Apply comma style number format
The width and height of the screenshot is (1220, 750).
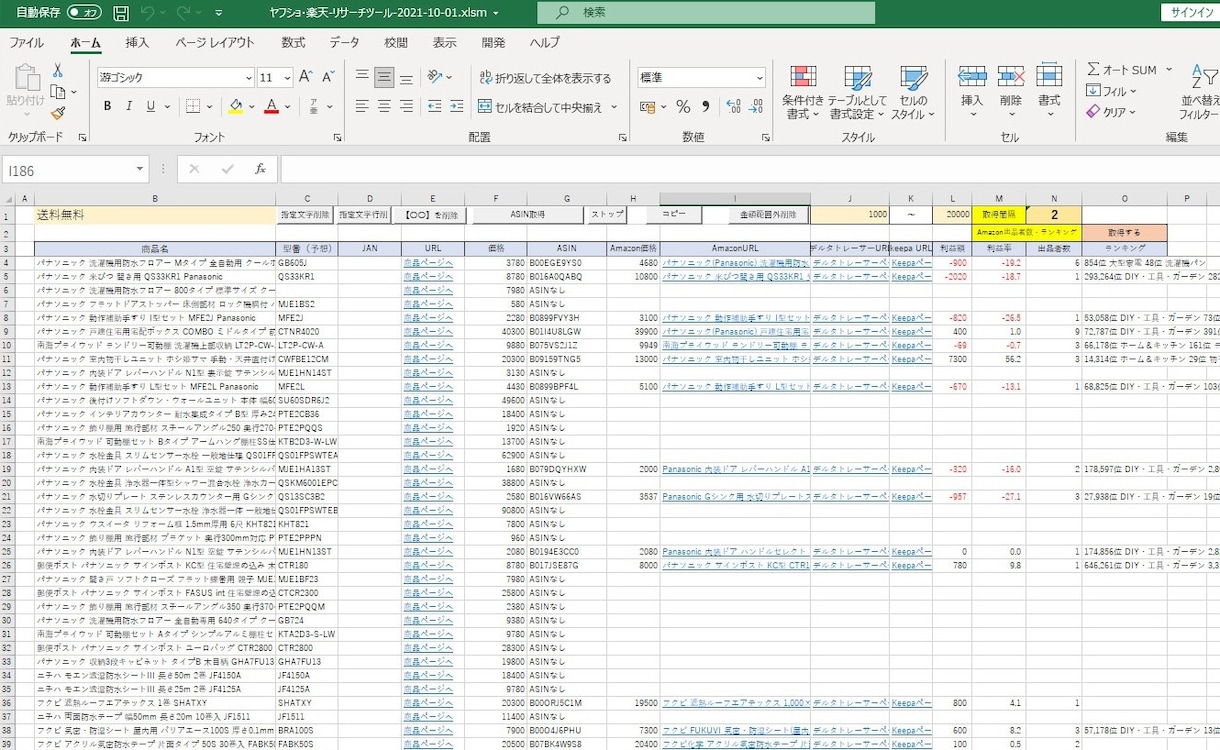click(705, 106)
